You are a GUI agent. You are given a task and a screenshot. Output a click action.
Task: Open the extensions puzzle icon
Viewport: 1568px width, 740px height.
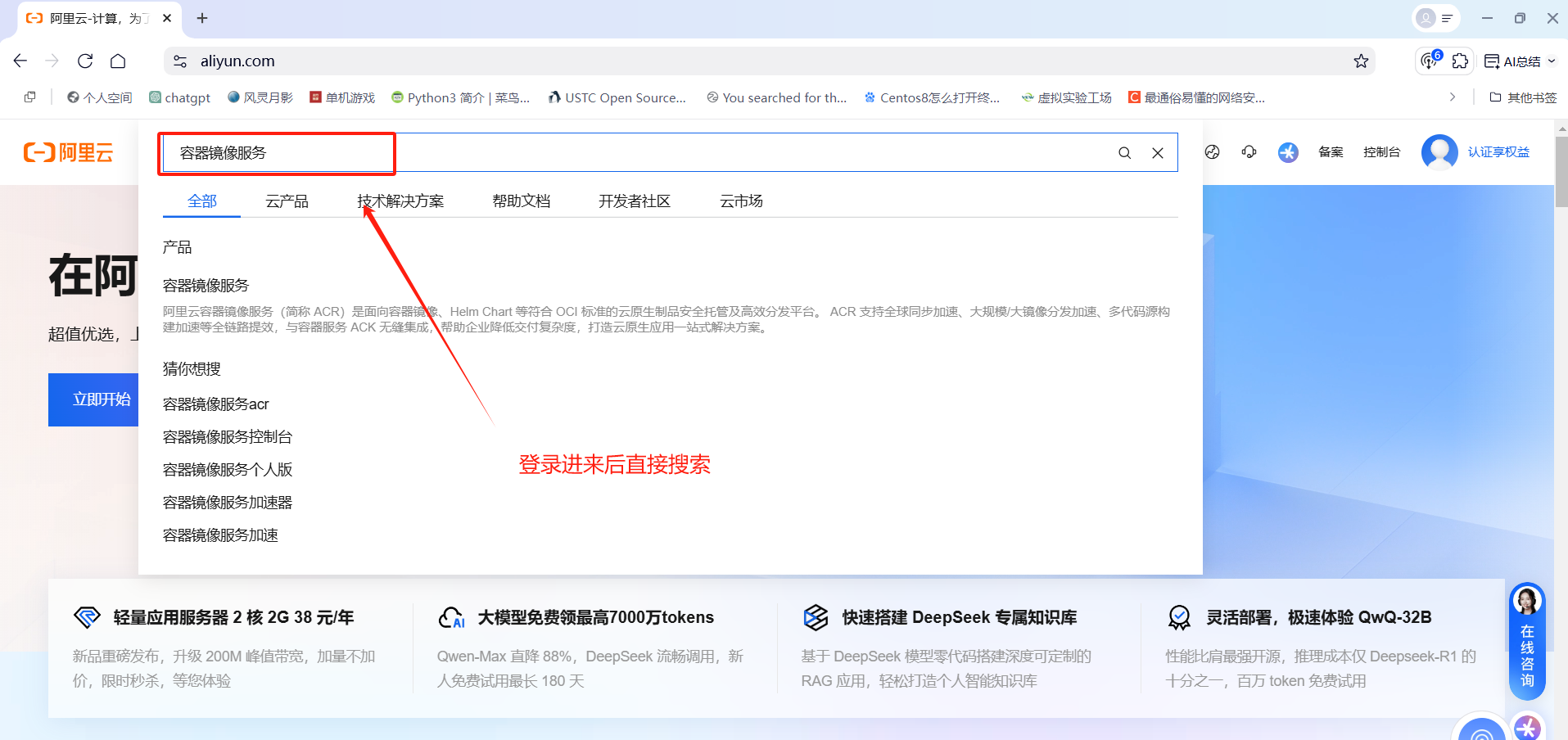pyautogui.click(x=1460, y=61)
